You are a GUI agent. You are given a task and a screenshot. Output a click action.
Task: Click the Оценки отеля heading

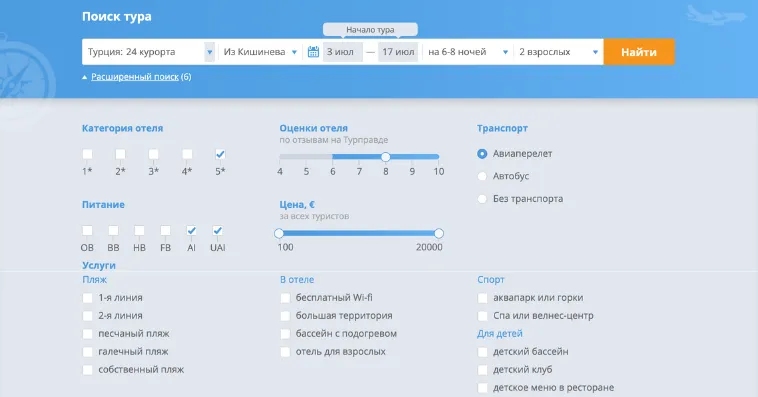click(313, 128)
